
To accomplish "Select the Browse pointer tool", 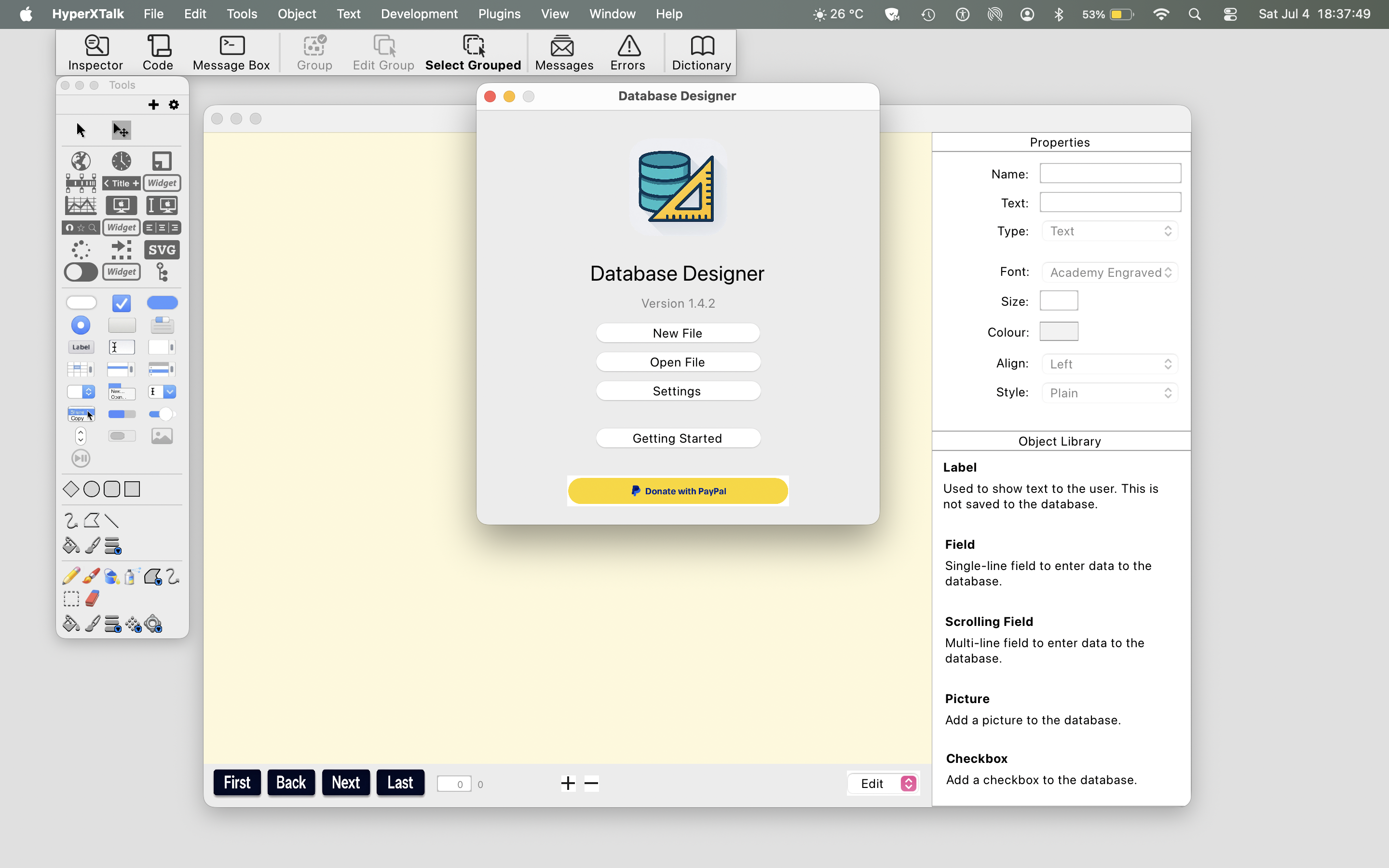I will pyautogui.click(x=81, y=130).
